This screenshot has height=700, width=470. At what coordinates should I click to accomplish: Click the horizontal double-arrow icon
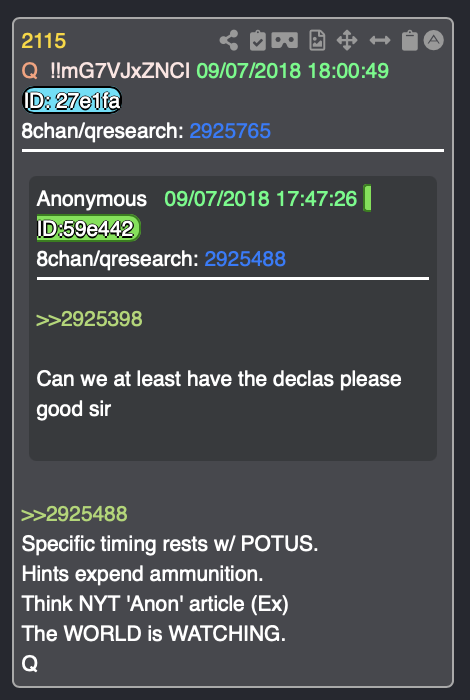380,41
